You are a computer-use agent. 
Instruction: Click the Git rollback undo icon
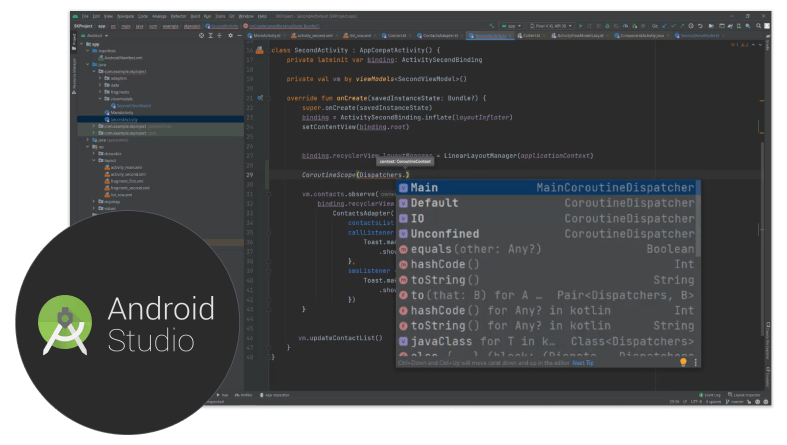click(x=700, y=26)
